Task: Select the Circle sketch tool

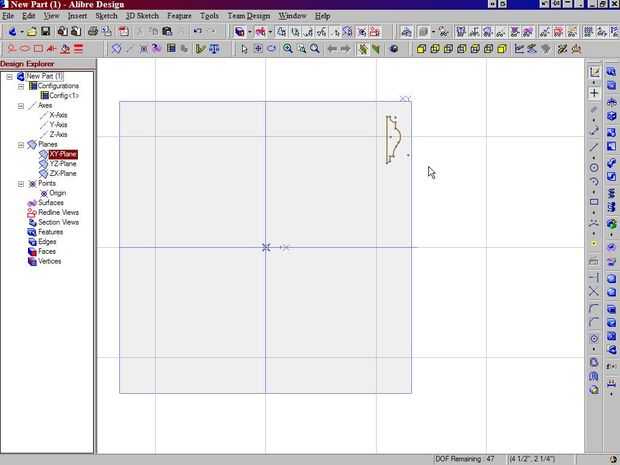Action: 594,168
